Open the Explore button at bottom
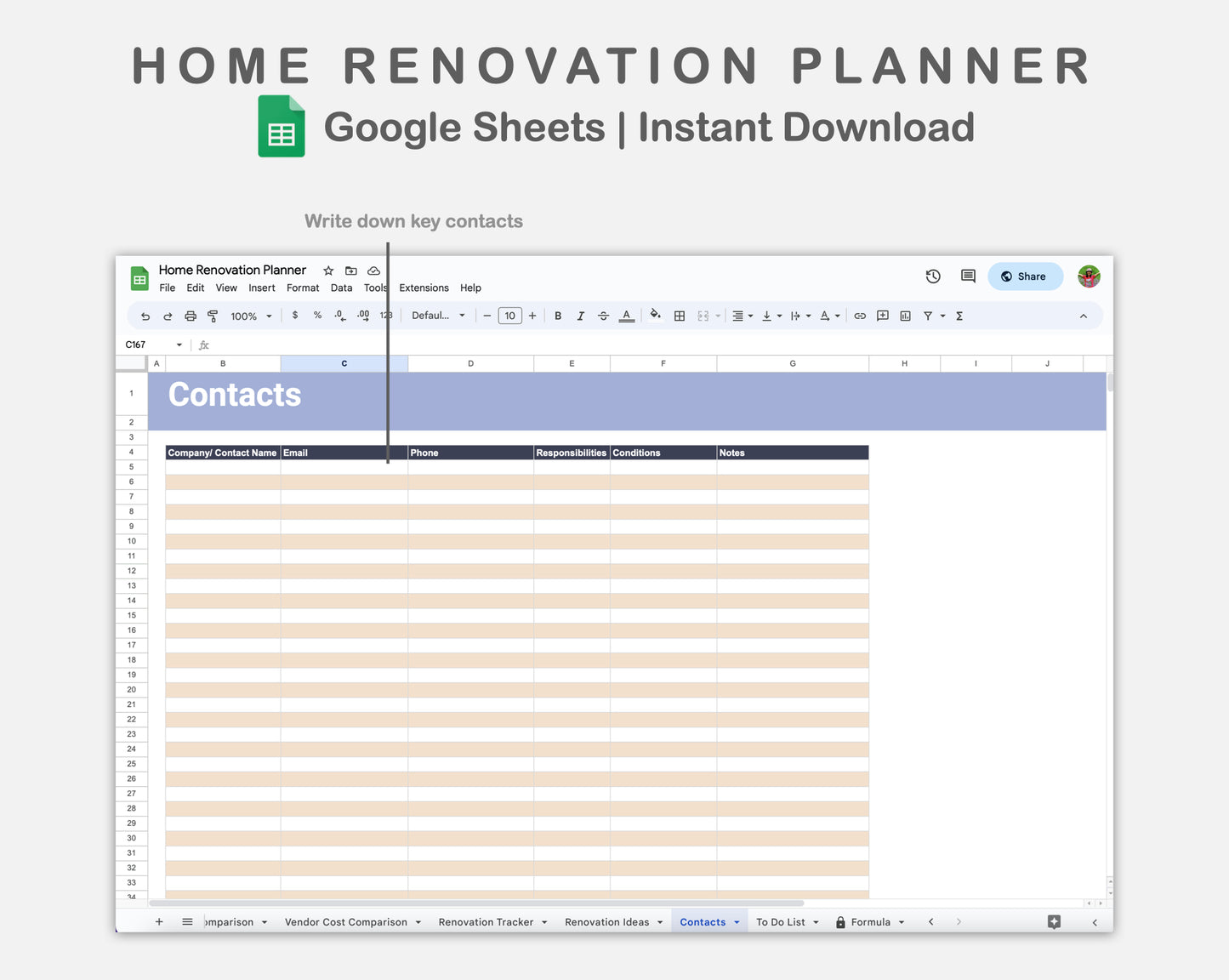The height and width of the screenshot is (980, 1229). [1054, 922]
